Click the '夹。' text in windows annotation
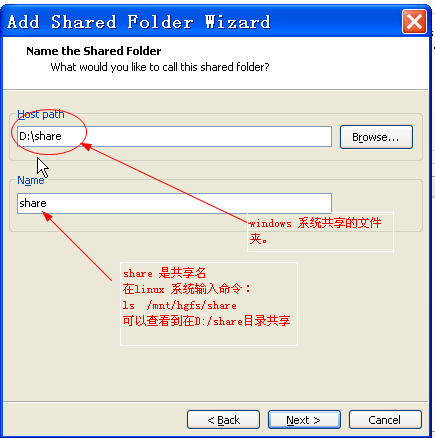Viewport: 435px width, 438px height. tap(258, 239)
